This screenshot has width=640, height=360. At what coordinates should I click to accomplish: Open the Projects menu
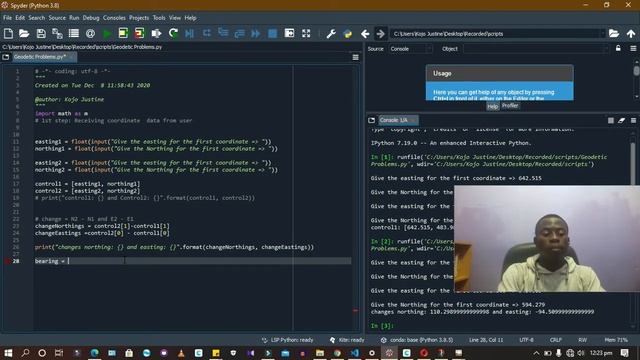pos(139,18)
